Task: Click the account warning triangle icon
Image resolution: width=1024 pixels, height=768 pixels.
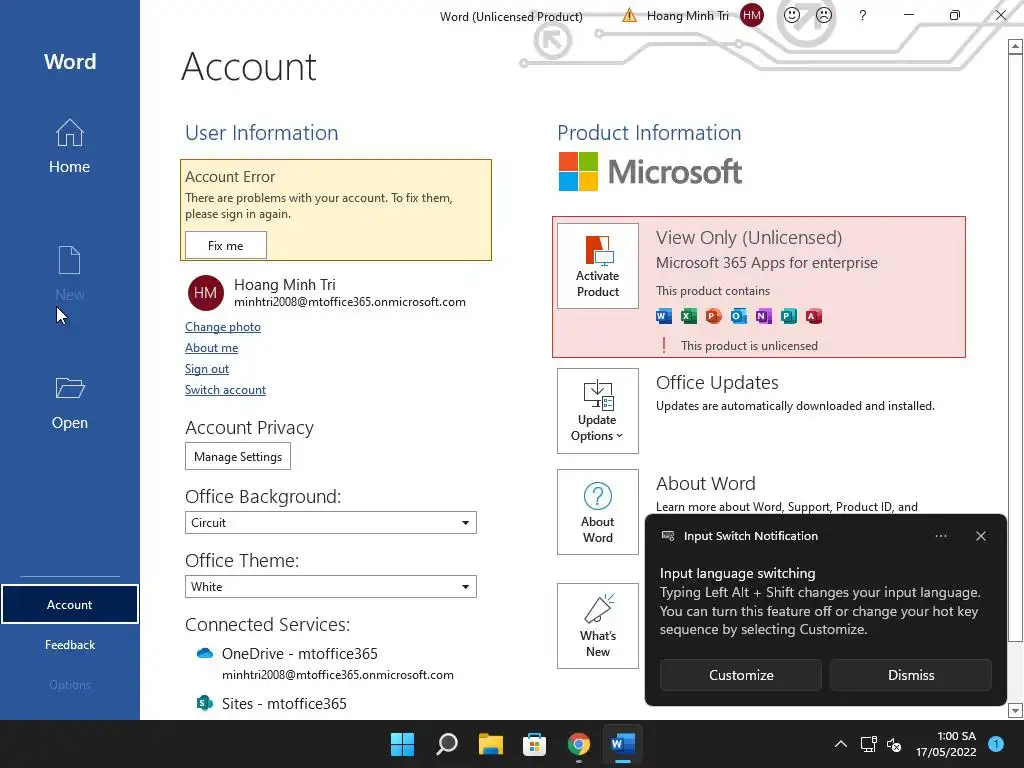Action: (x=629, y=15)
